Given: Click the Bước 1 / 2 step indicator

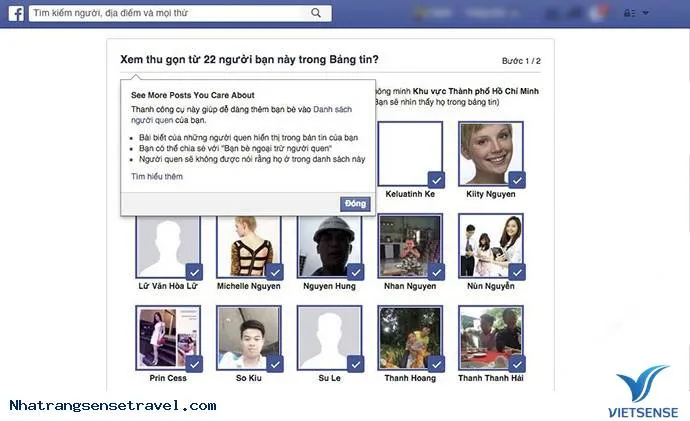Looking at the screenshot, I should pos(521,61).
